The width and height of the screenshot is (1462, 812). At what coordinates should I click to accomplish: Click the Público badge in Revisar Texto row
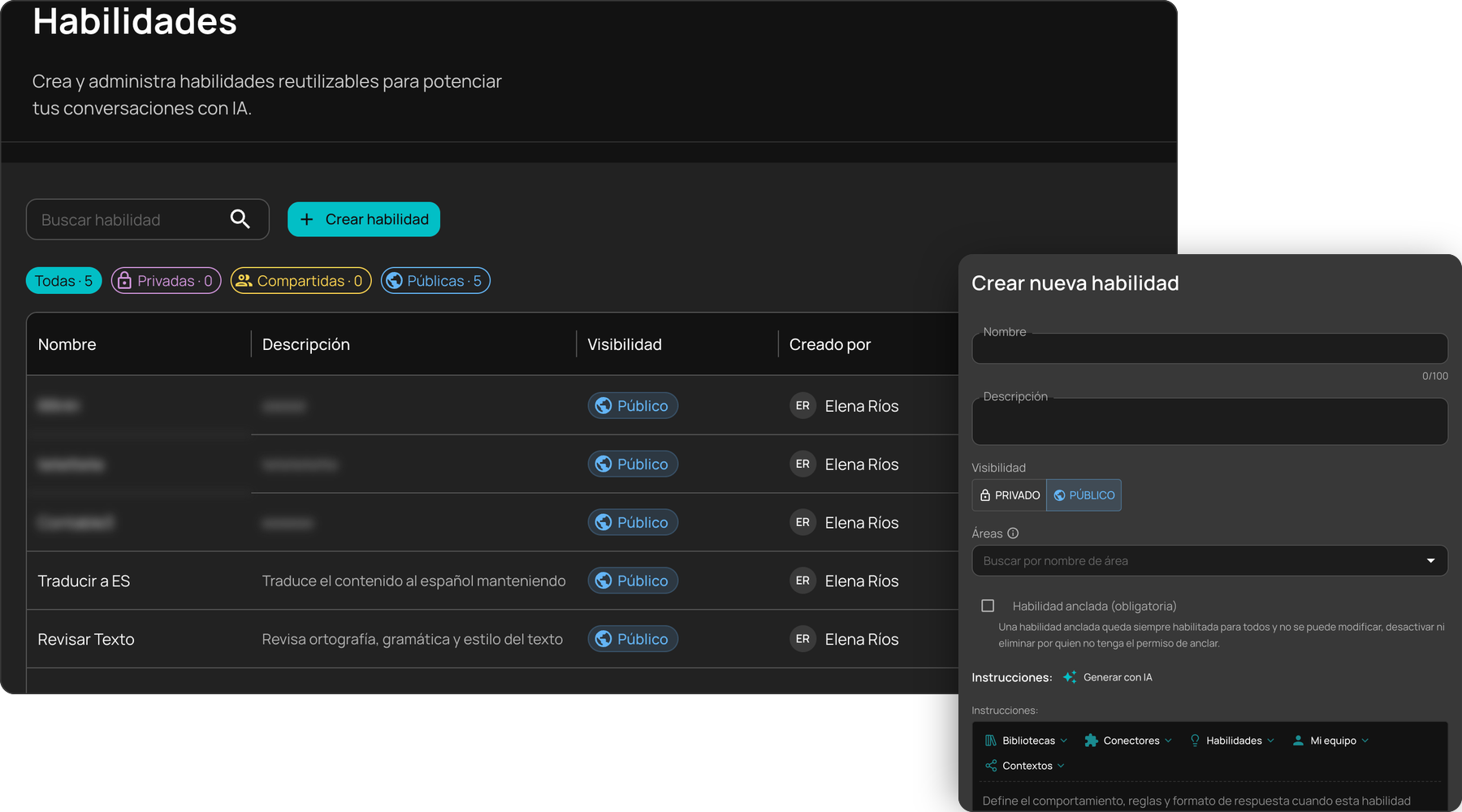coord(633,639)
